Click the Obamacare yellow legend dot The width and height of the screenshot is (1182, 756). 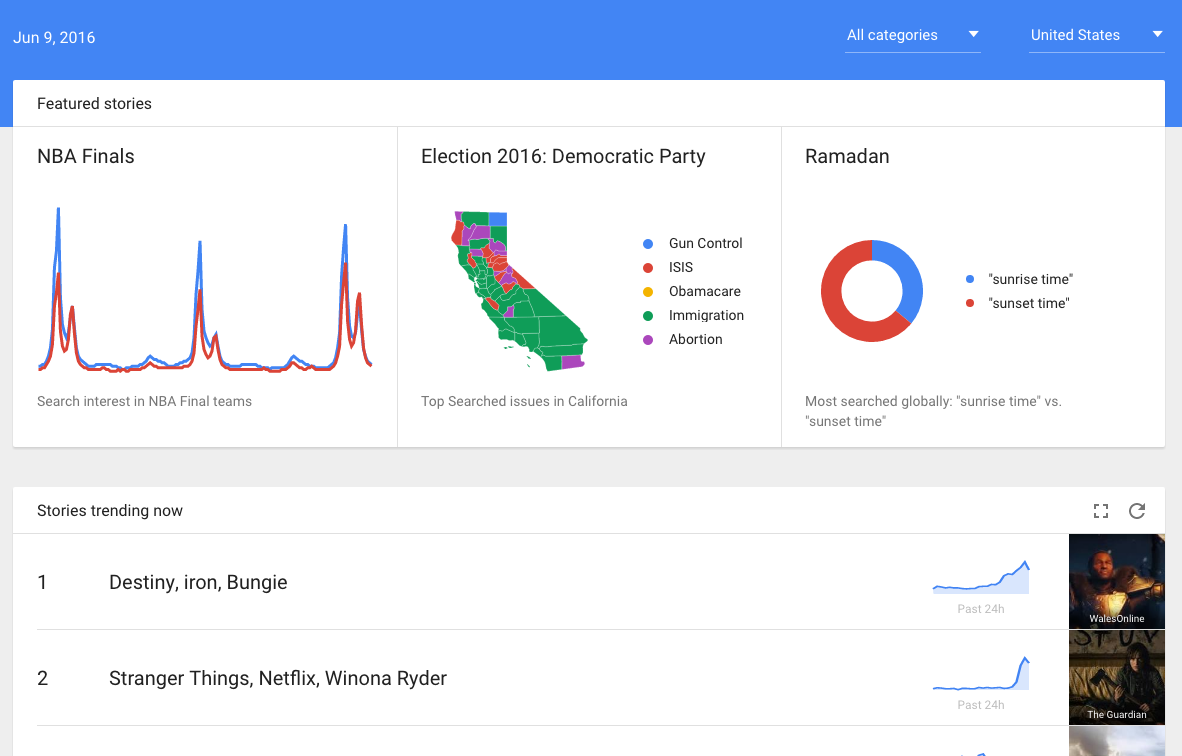coord(648,292)
